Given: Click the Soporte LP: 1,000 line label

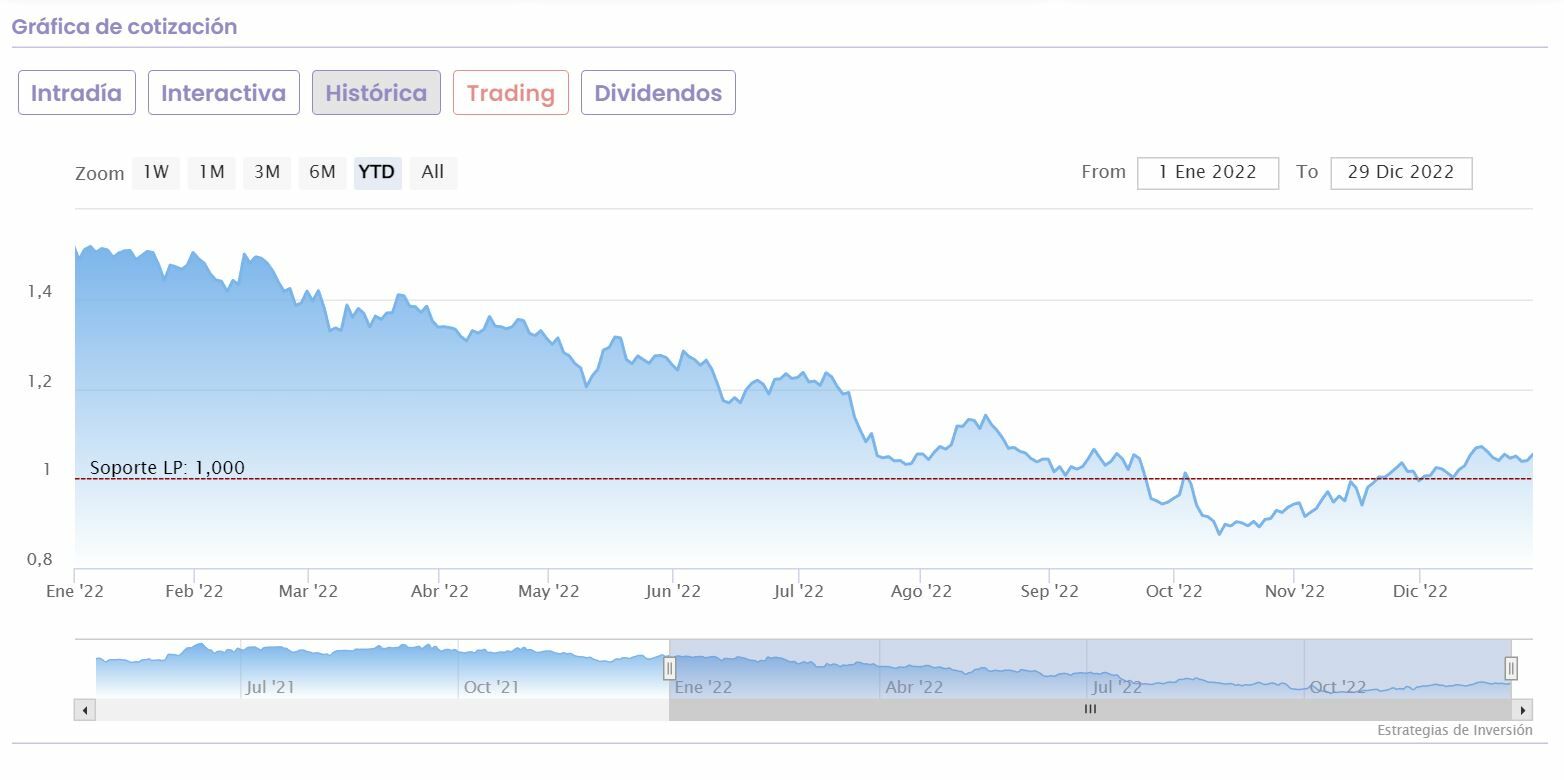Looking at the screenshot, I should (x=167, y=468).
